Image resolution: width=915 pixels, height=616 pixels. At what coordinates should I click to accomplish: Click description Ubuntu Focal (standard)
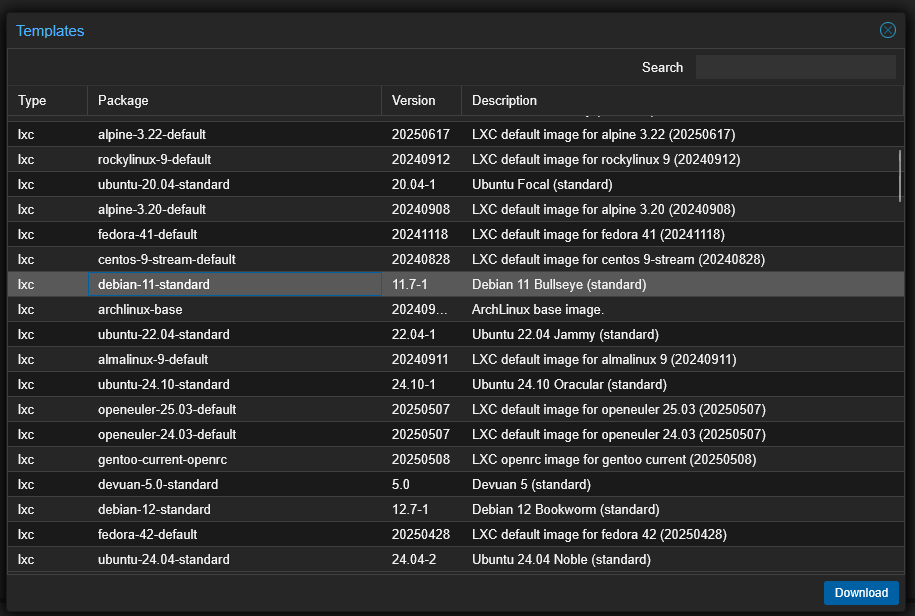[542, 184]
